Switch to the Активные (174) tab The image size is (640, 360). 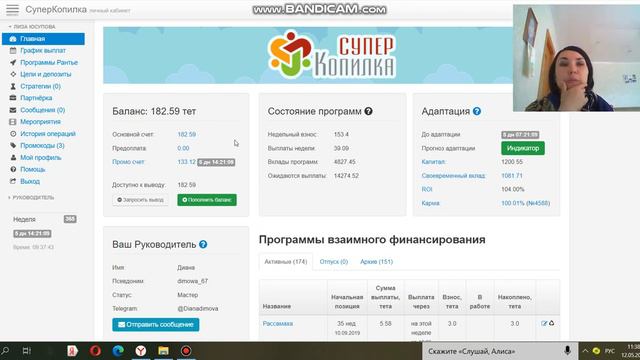point(286,262)
